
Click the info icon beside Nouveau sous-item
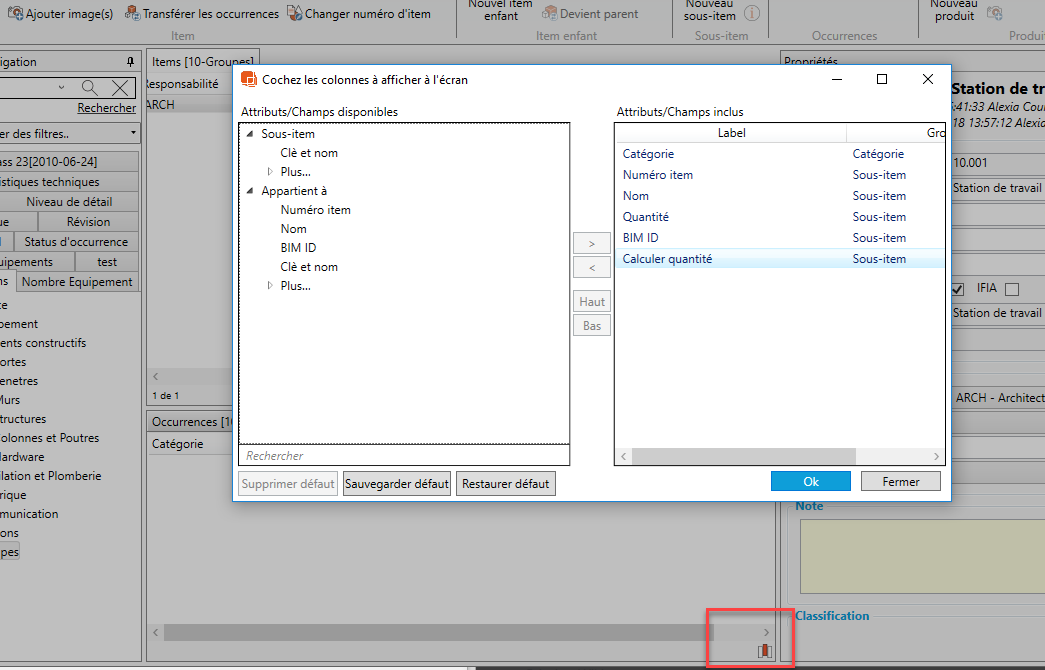click(751, 13)
